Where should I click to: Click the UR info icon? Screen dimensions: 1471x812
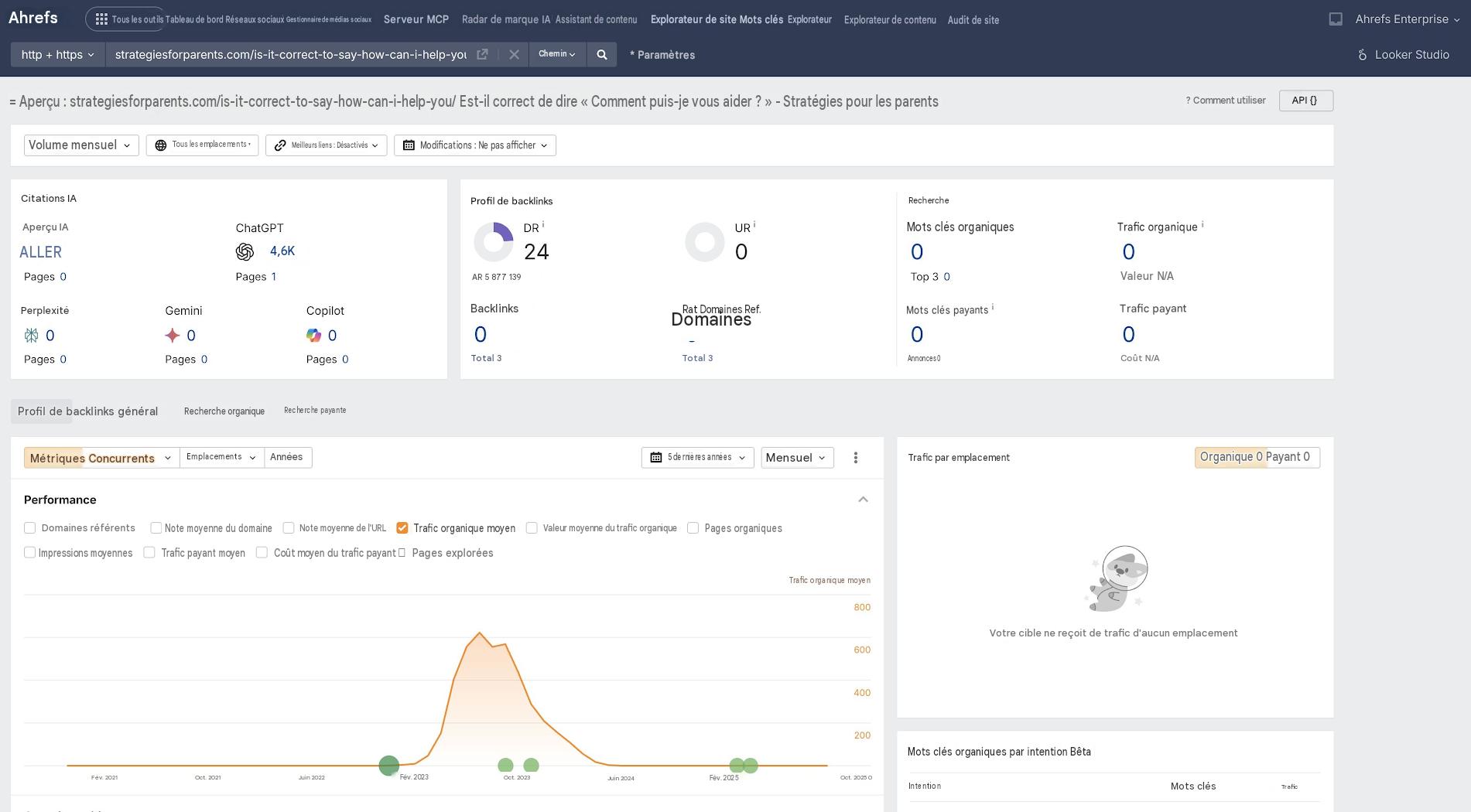click(754, 224)
